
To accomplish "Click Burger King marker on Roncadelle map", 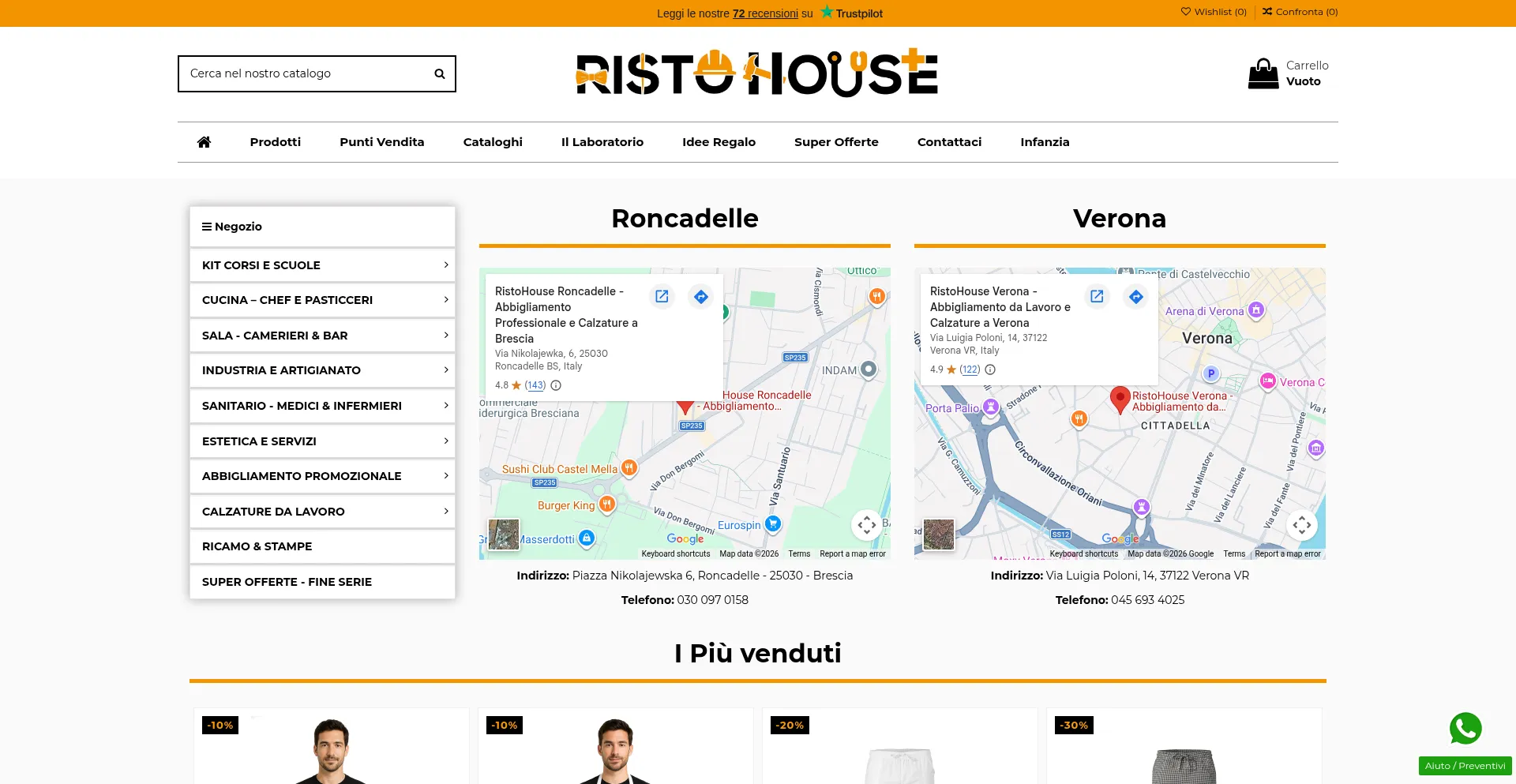I will point(607,505).
